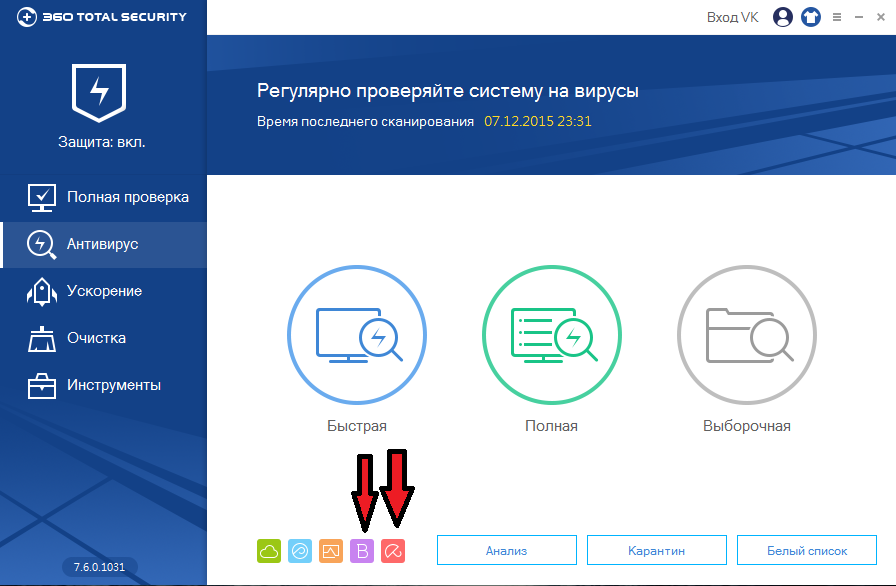Screen dimensions: 896x586
Task: Select the Антивирус sidebar section
Action: [103, 244]
